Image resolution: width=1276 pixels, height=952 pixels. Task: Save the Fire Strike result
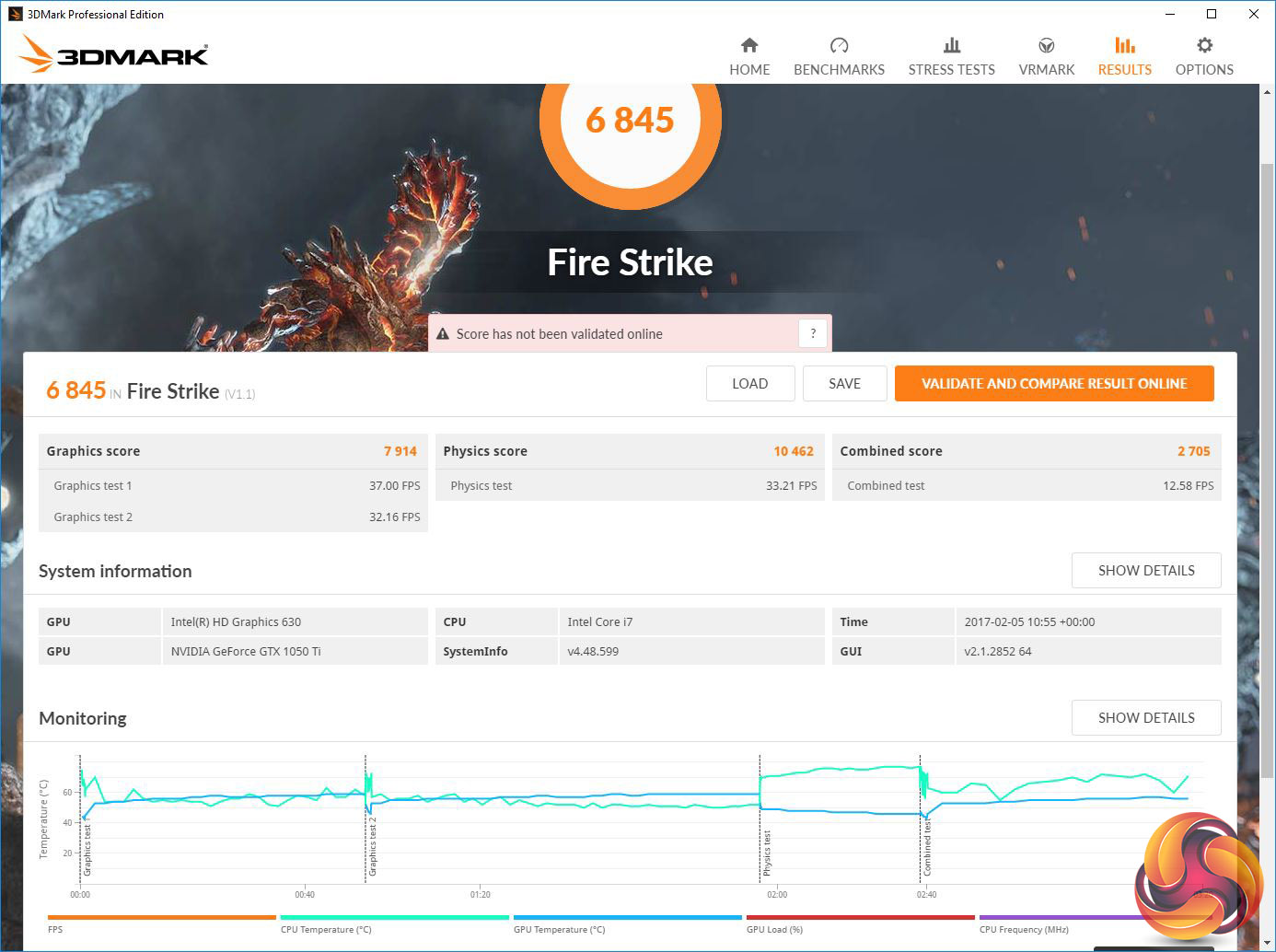click(x=844, y=384)
